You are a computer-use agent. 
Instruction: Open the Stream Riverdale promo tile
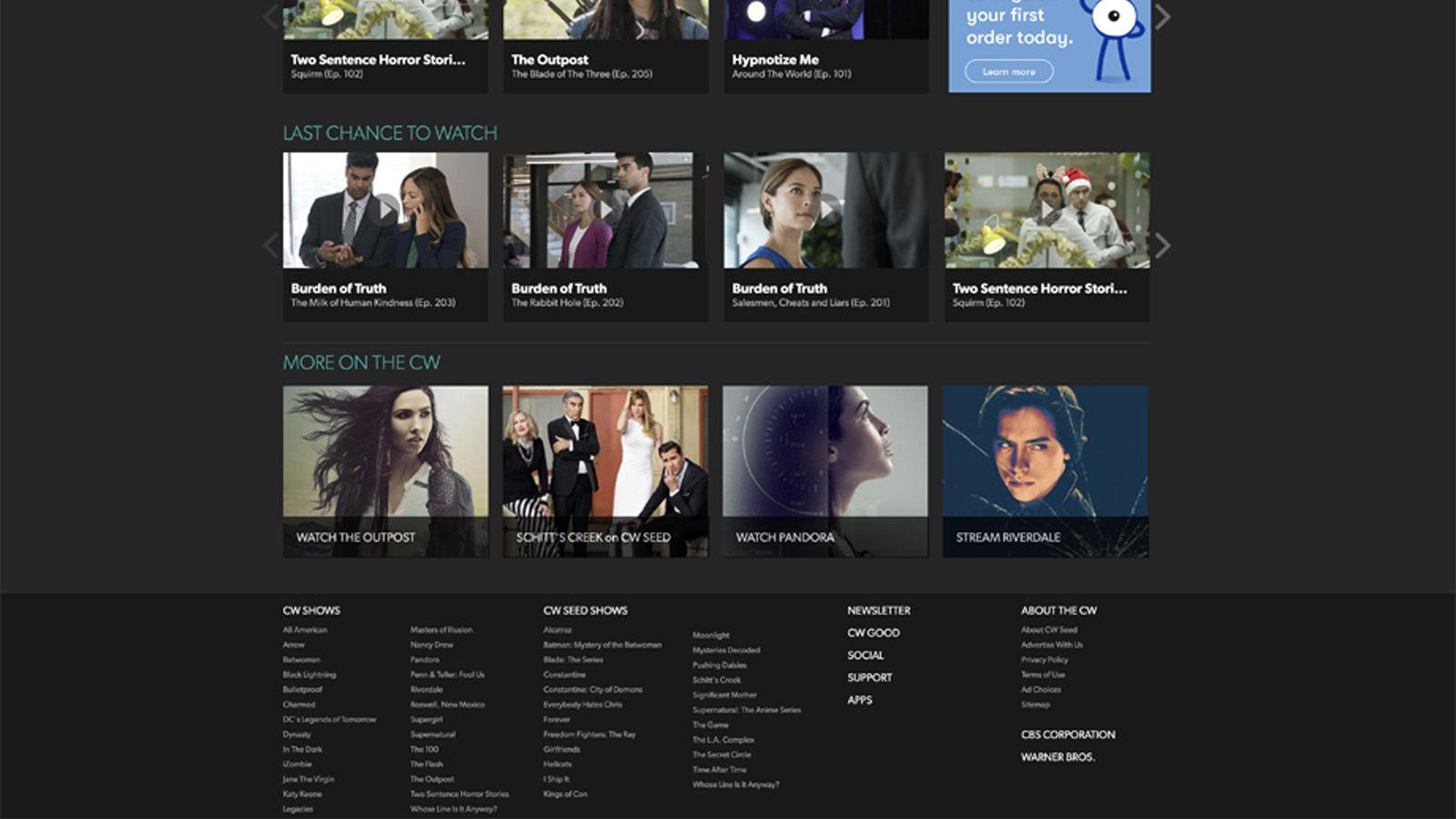point(1046,471)
